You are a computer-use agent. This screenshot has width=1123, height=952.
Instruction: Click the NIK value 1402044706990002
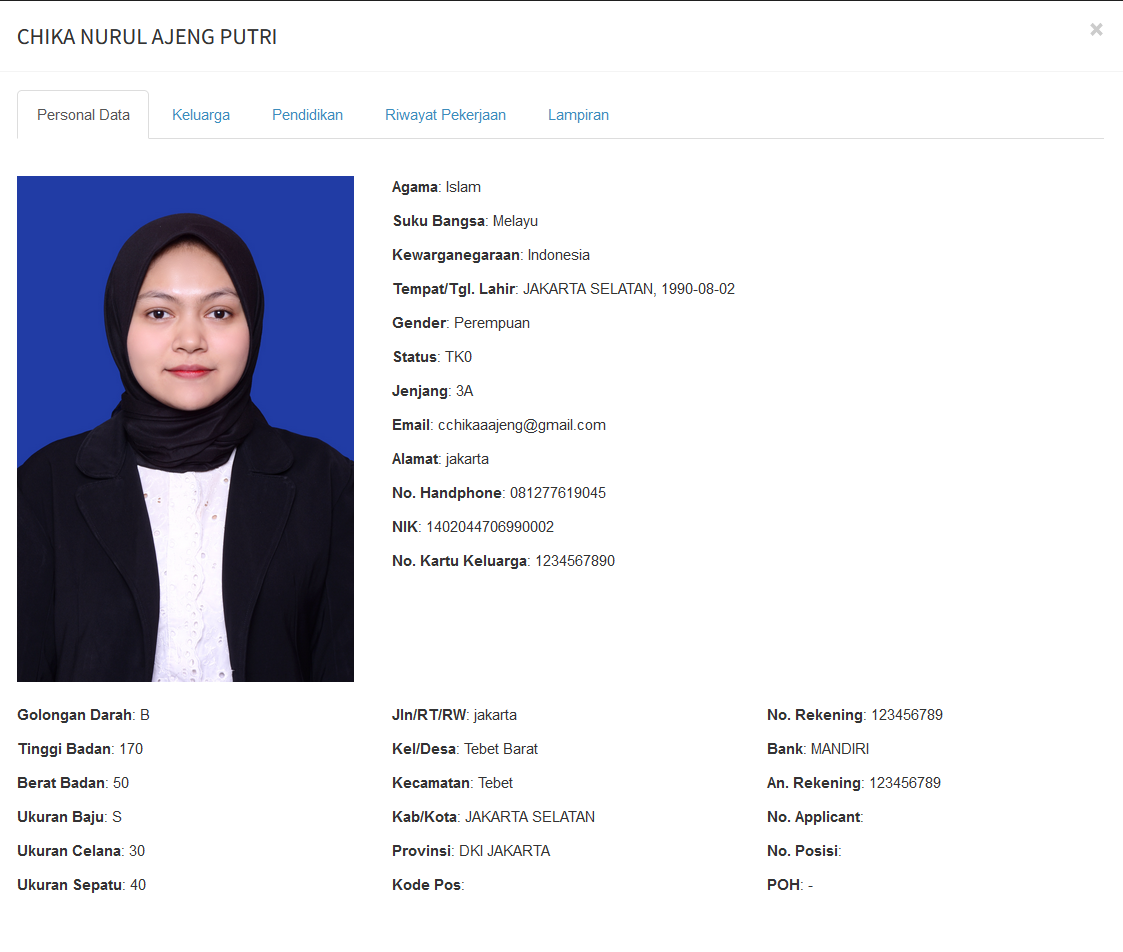[489, 527]
